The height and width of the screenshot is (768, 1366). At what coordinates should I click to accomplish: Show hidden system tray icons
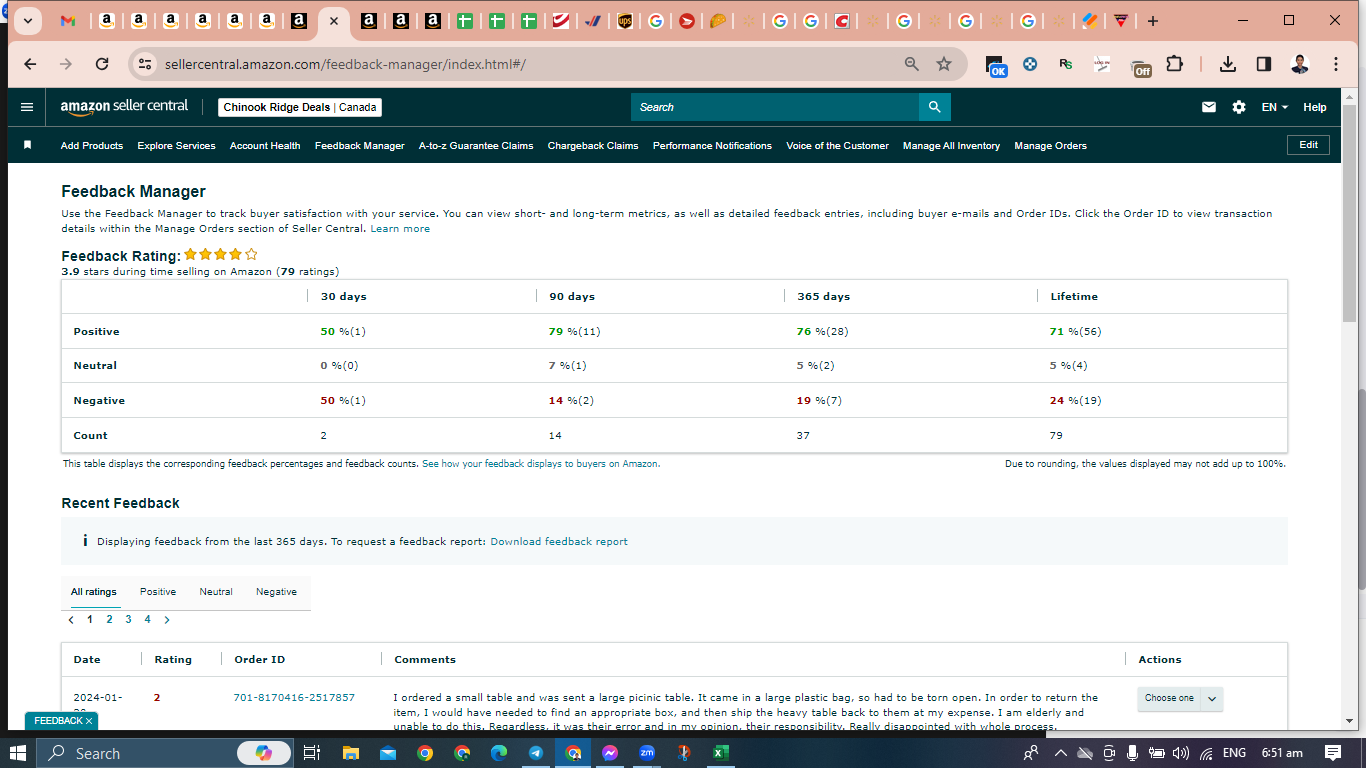point(1060,753)
